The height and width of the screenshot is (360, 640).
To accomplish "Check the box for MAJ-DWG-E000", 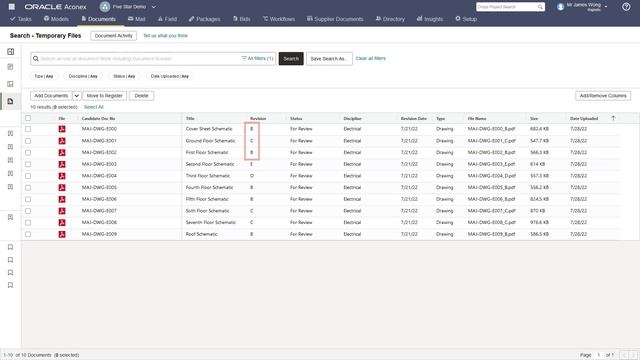I will [28, 129].
